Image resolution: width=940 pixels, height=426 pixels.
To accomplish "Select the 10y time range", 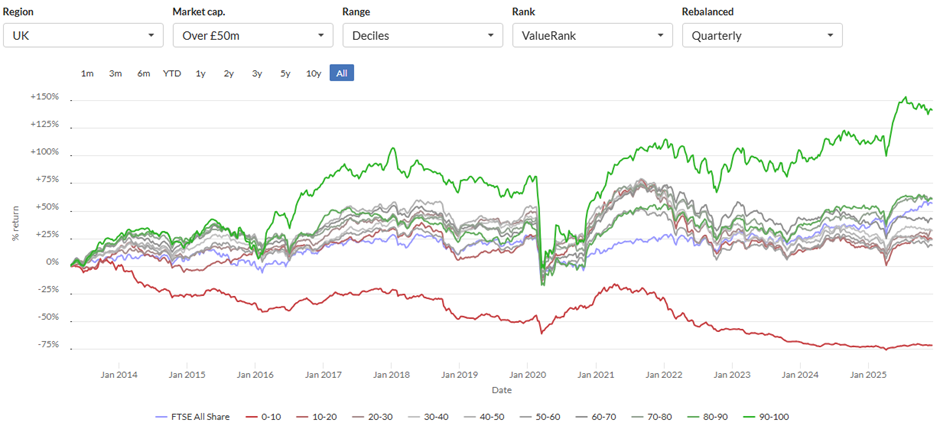I will click(314, 73).
